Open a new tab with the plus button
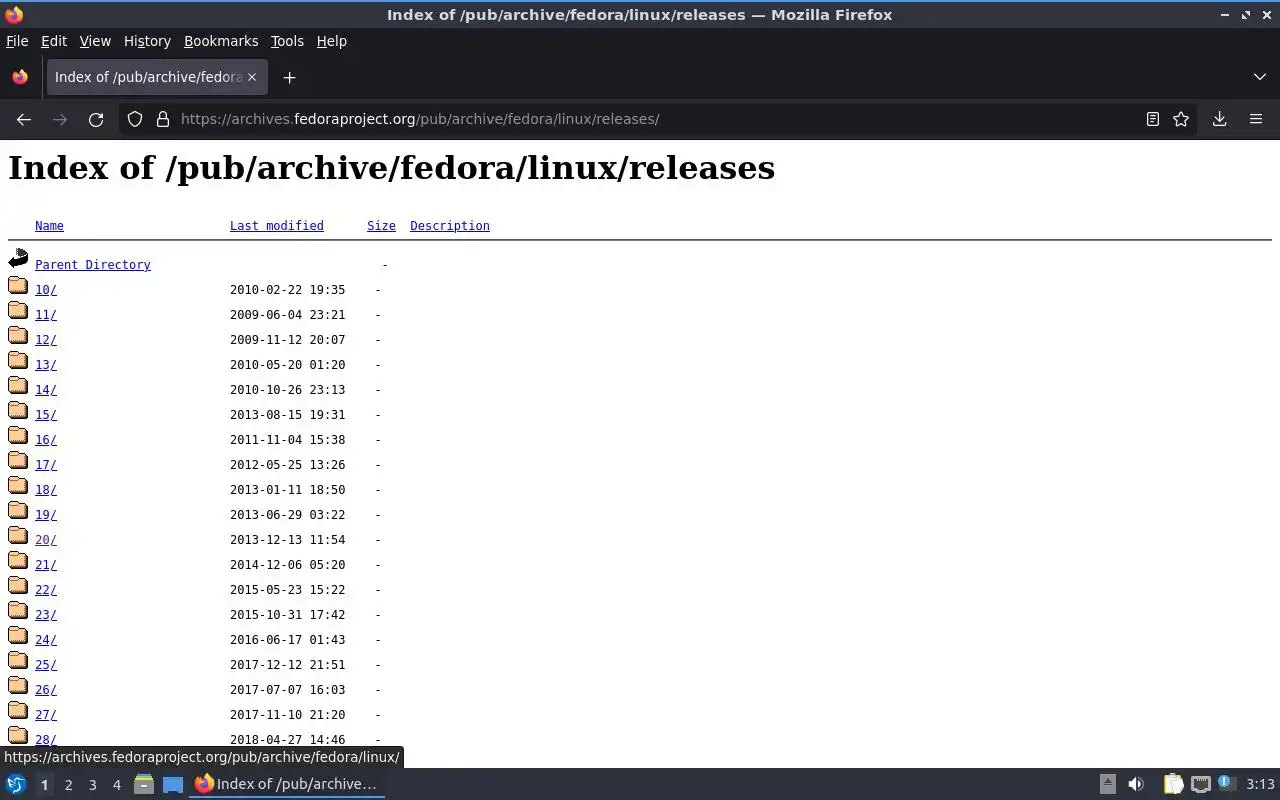 (x=289, y=77)
